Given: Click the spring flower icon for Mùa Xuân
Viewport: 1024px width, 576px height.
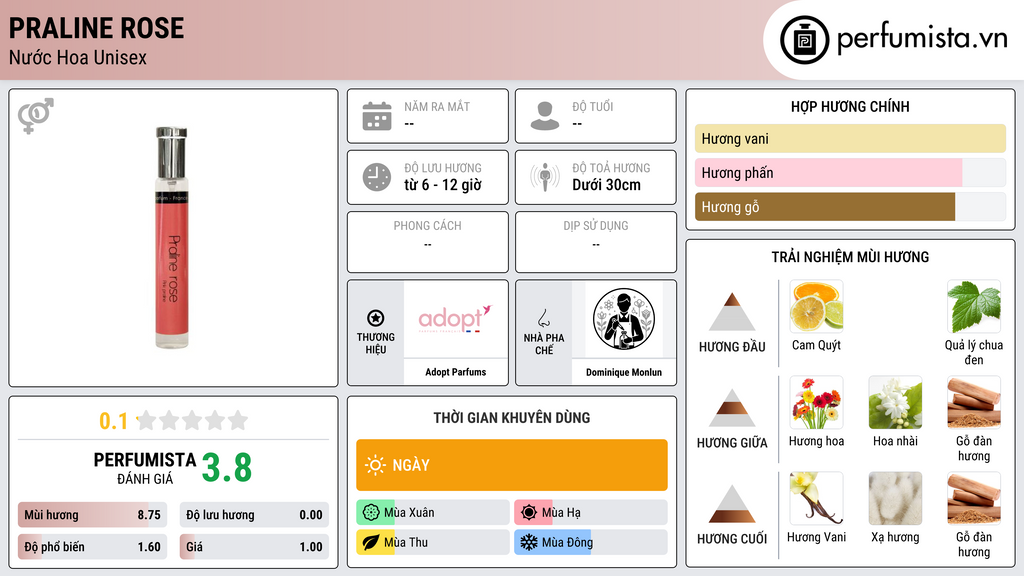Looking at the screenshot, I should [370, 512].
